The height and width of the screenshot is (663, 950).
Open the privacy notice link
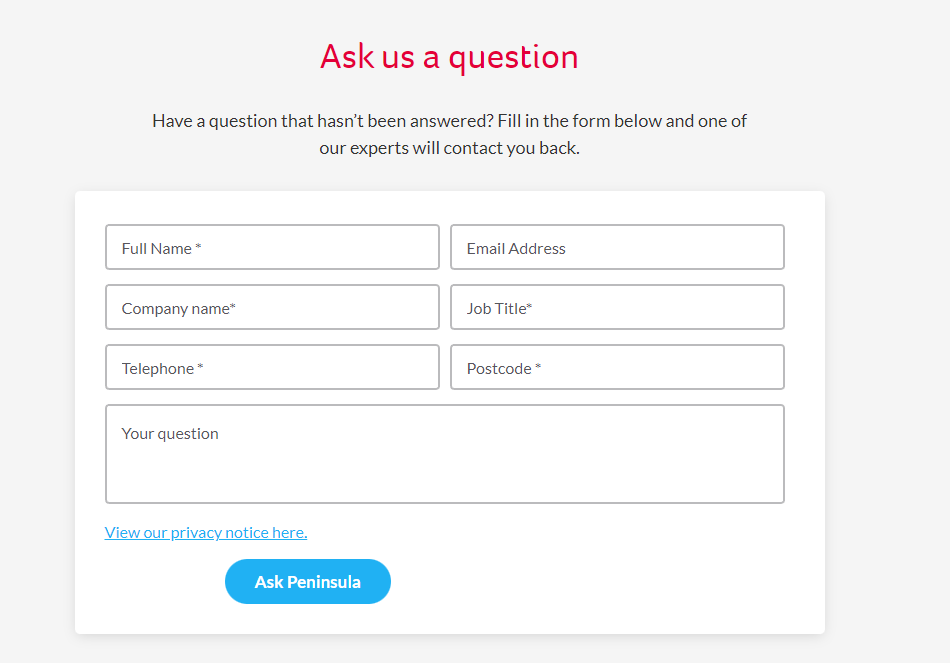206,533
